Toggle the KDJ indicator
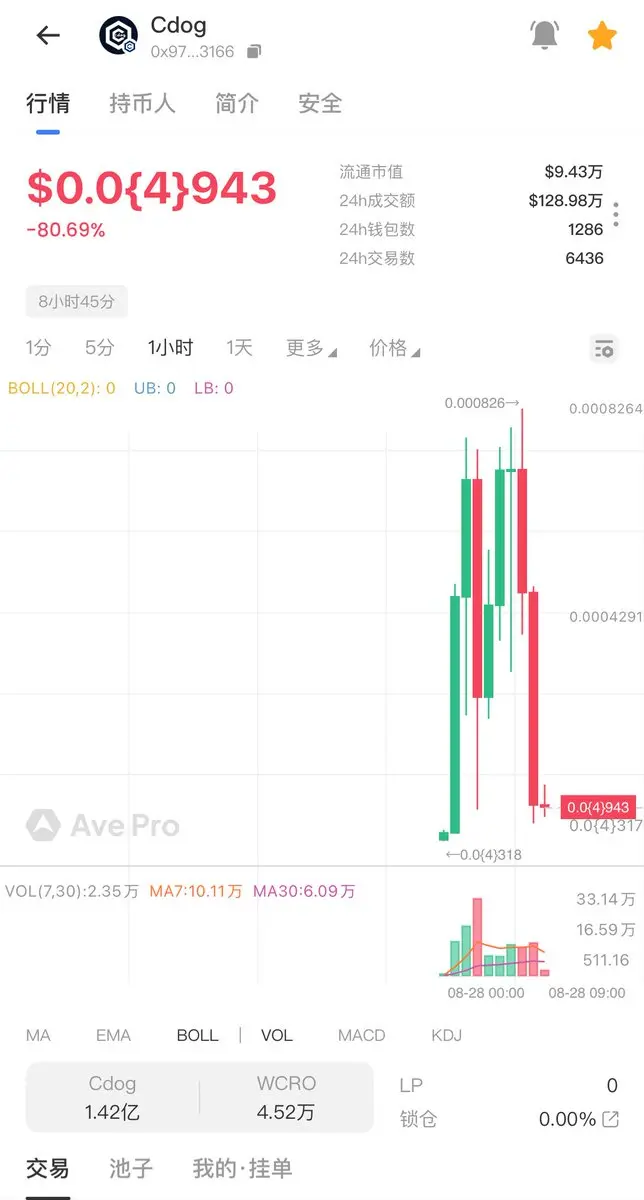The image size is (644, 1200). coord(446,1035)
